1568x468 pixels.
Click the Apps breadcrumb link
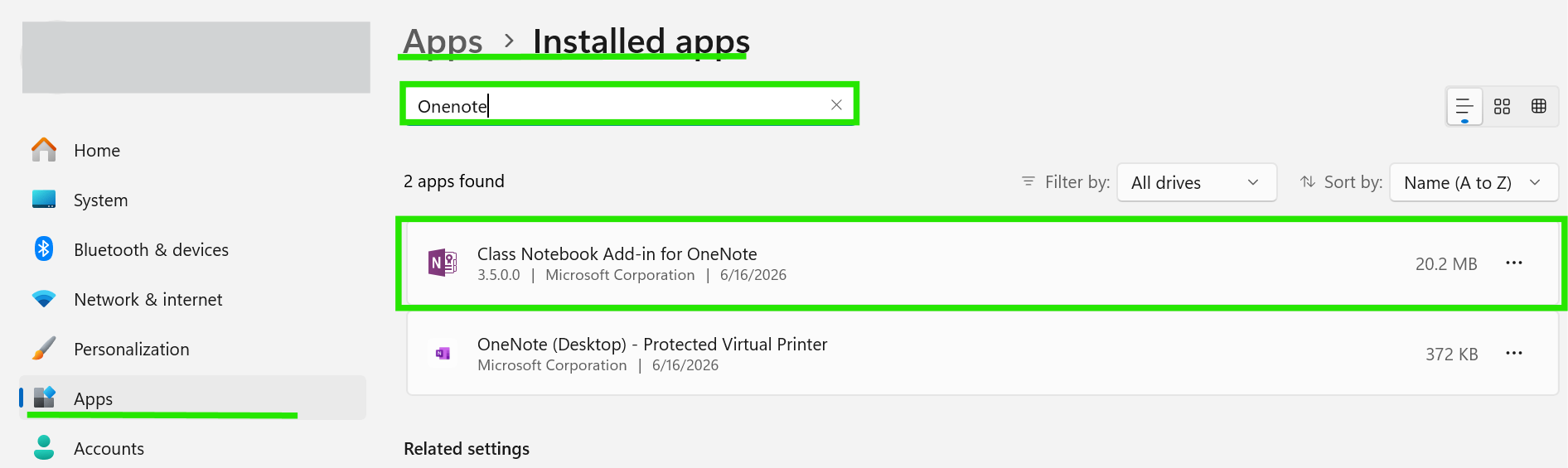point(443,41)
